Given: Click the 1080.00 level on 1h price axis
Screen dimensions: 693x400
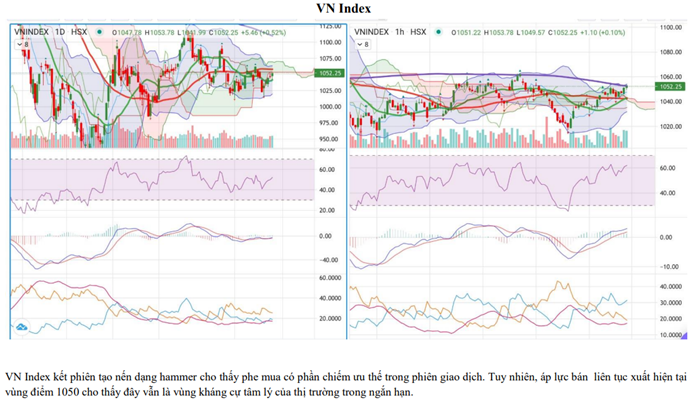Looking at the screenshot, I should pos(673,50).
